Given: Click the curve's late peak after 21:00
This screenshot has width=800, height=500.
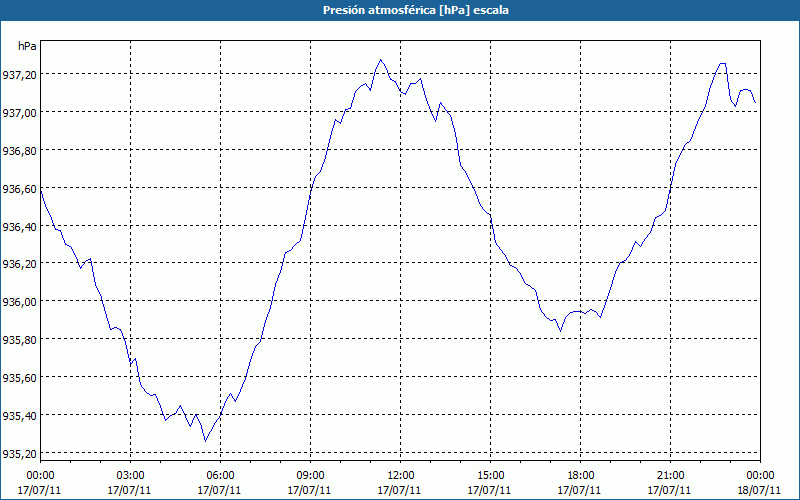Looking at the screenshot, I should click(722, 64).
